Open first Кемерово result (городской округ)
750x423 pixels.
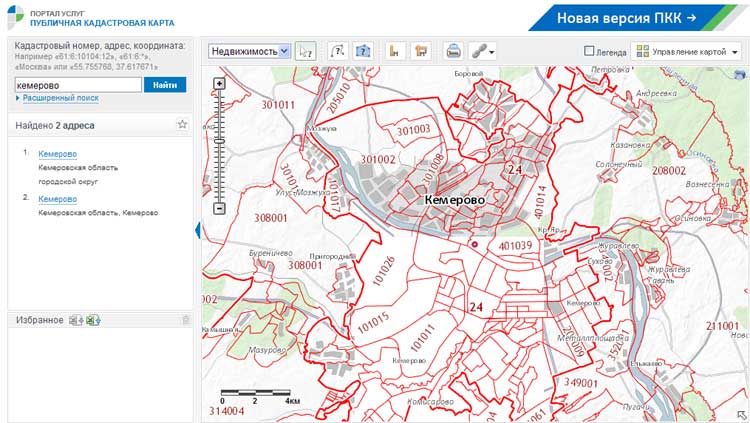(58, 154)
